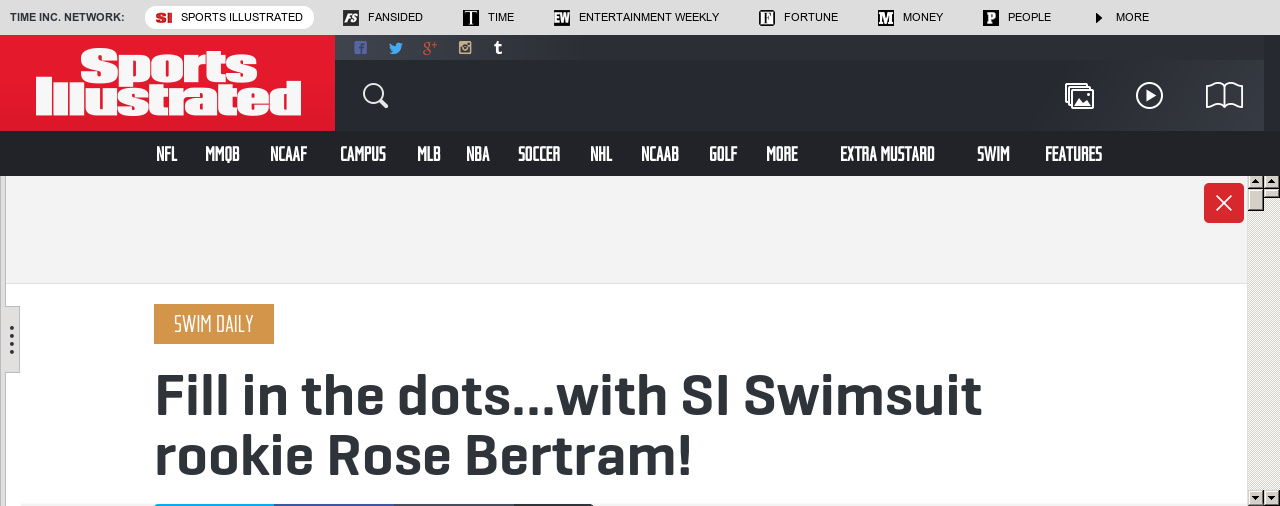The height and width of the screenshot is (506, 1280).
Task: Visit People network link
Action: click(1017, 17)
